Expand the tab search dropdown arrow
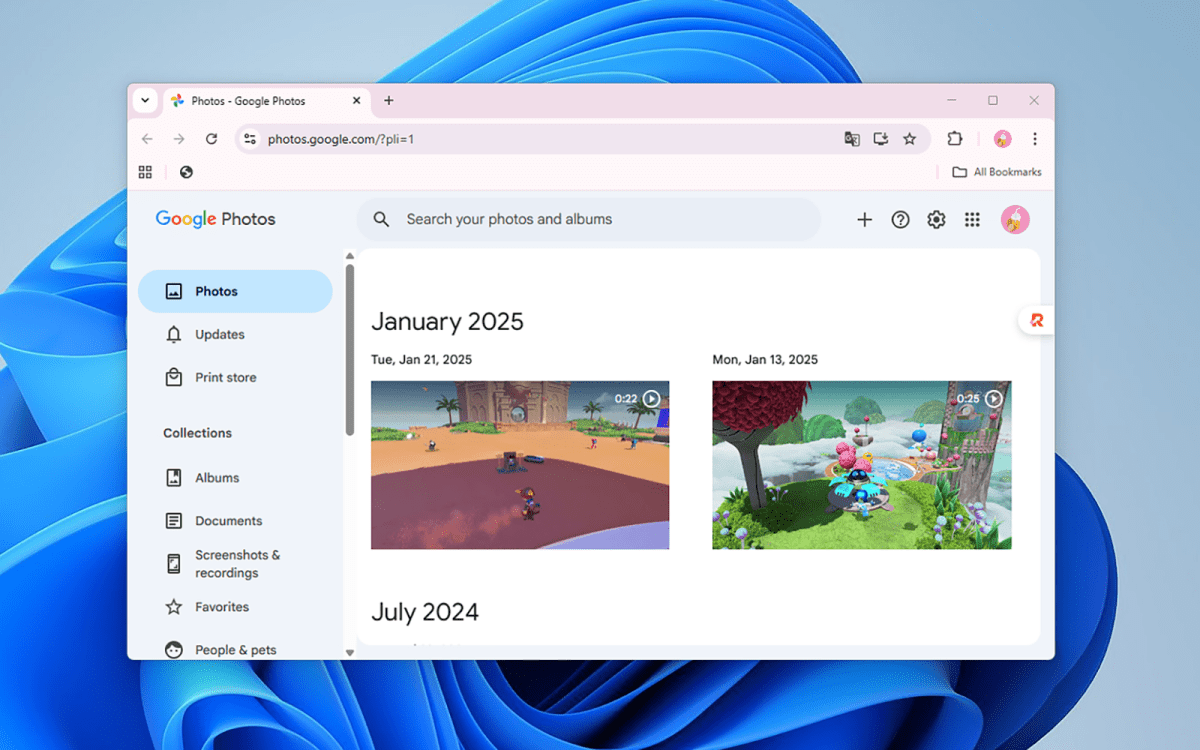 145,100
